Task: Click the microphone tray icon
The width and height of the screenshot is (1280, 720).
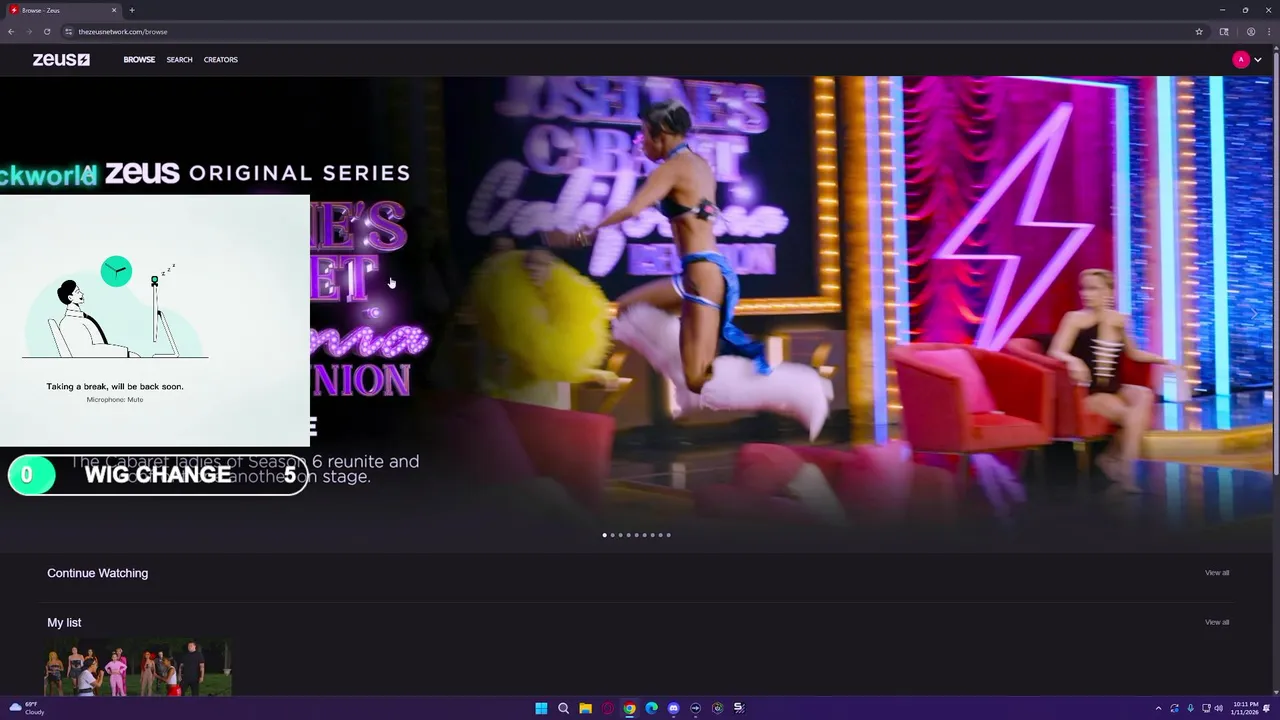Action: point(1190,708)
